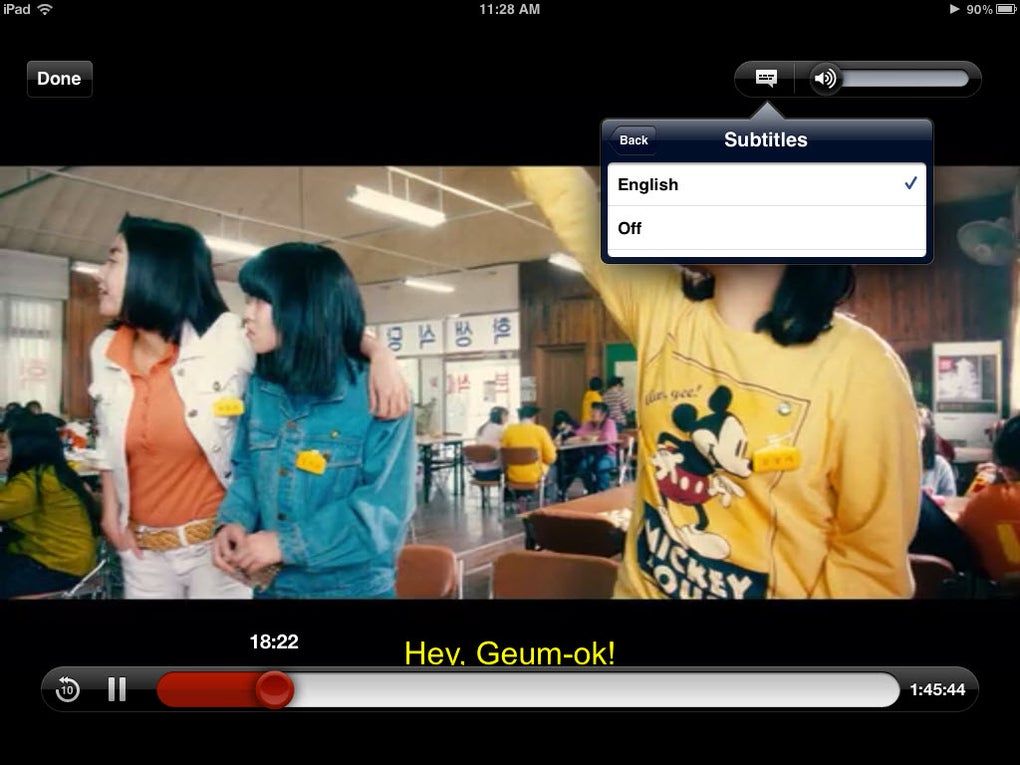This screenshot has width=1020, height=765.
Task: Select English subtitles
Action: pyautogui.click(x=766, y=185)
